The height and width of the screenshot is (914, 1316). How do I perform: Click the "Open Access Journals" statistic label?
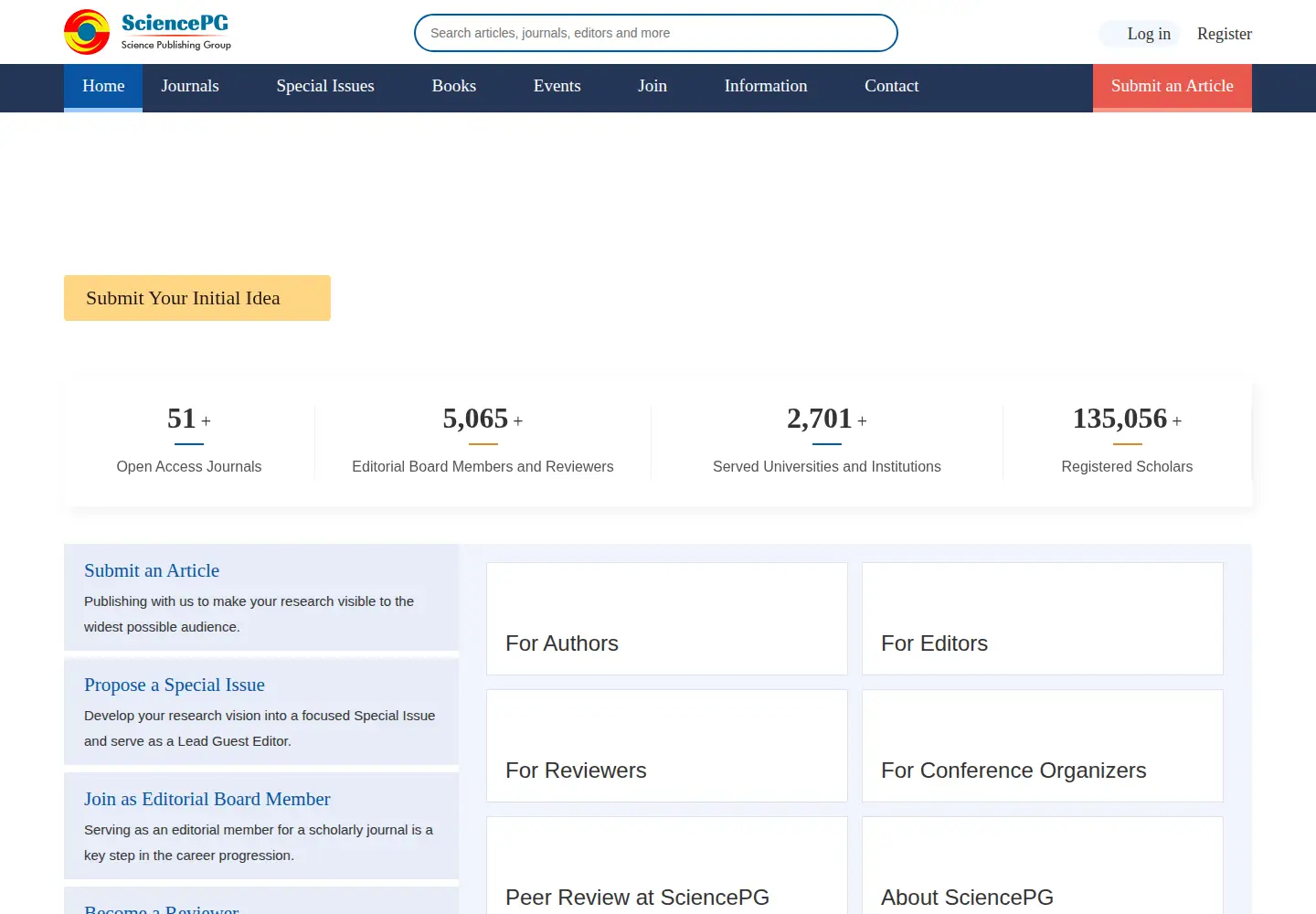pyautogui.click(x=189, y=467)
